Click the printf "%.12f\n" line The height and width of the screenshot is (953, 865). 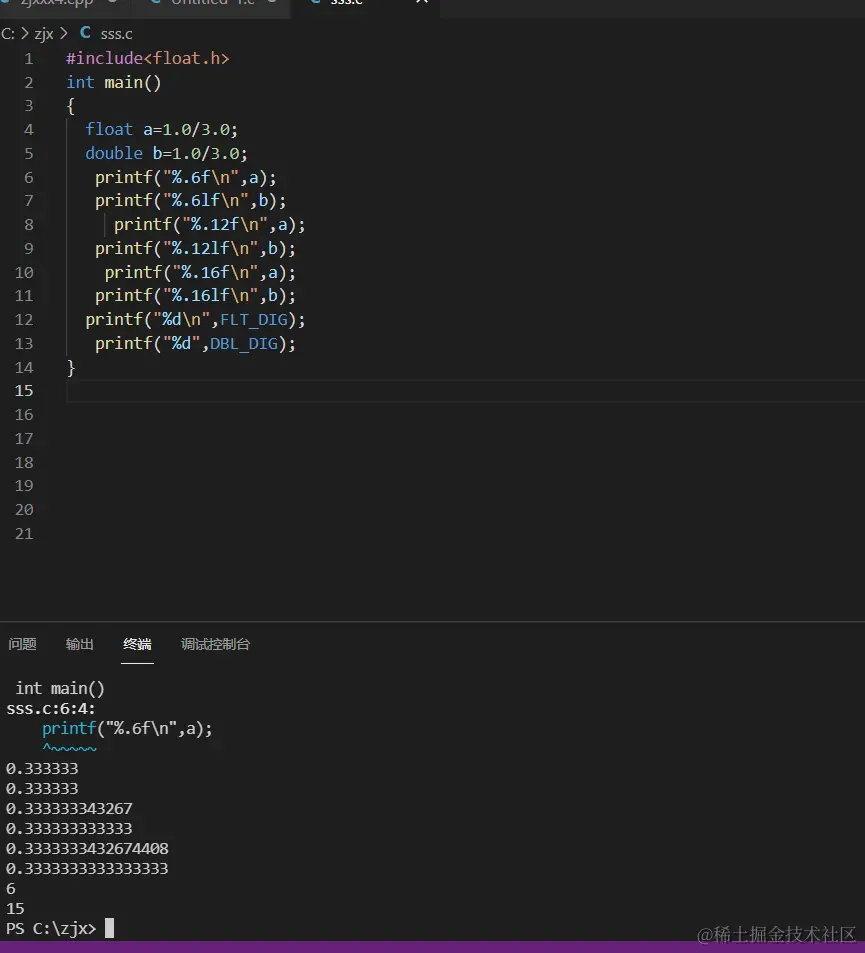(210, 225)
